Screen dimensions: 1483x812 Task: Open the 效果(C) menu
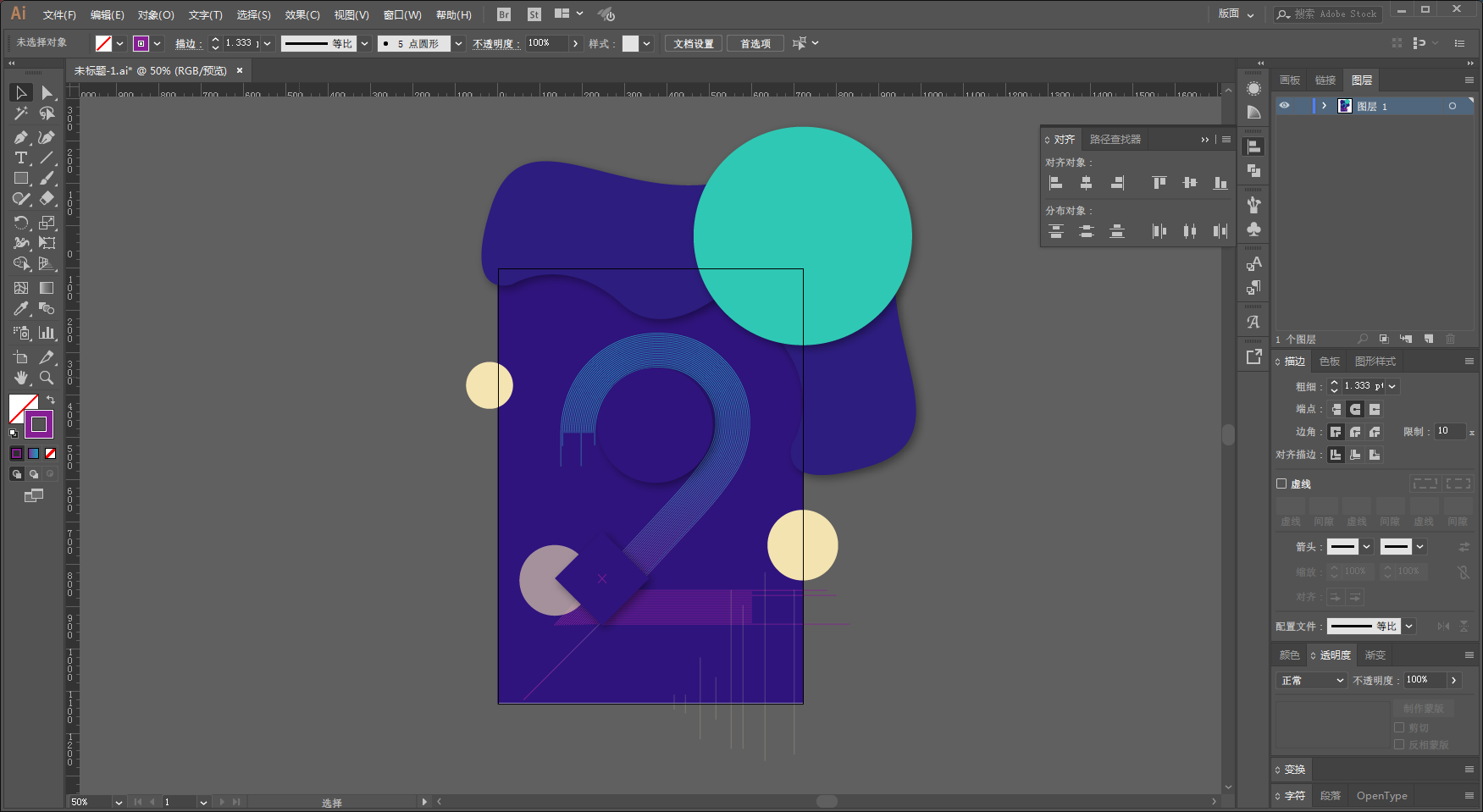(x=302, y=14)
